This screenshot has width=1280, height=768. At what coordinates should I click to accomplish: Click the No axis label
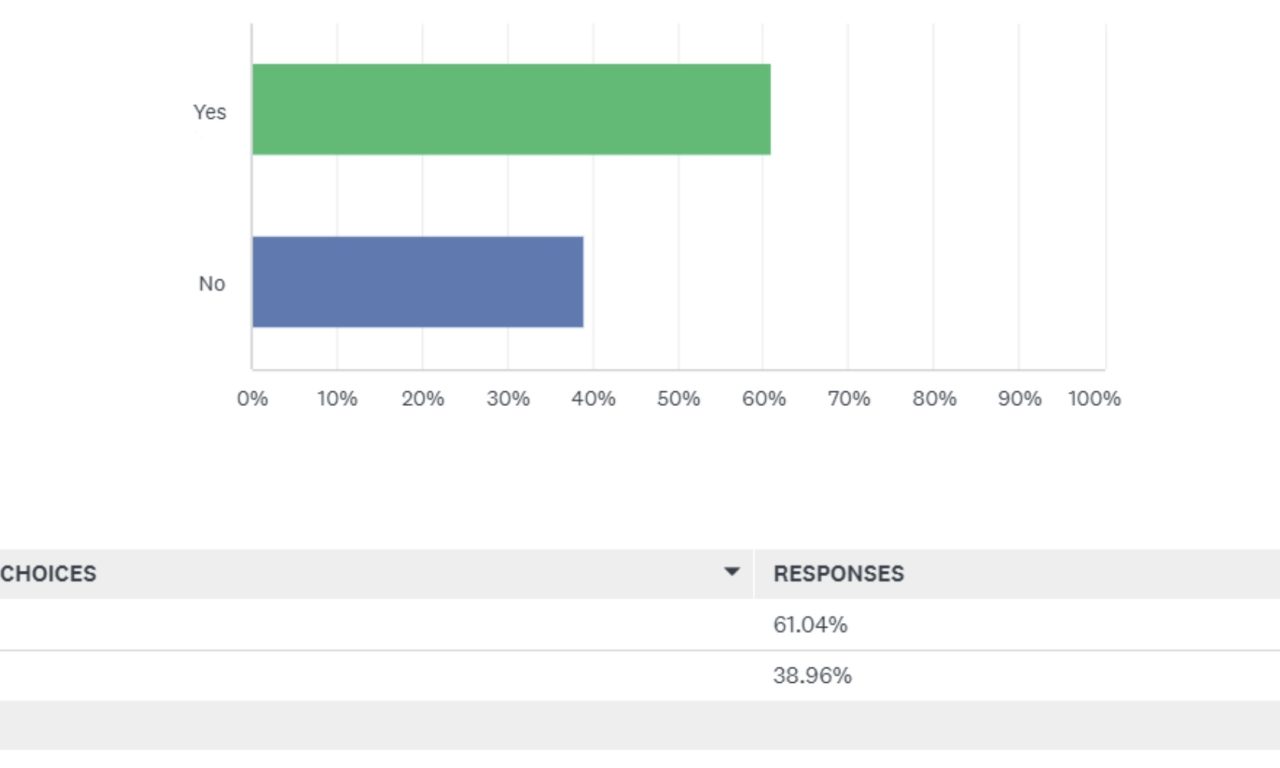[212, 284]
